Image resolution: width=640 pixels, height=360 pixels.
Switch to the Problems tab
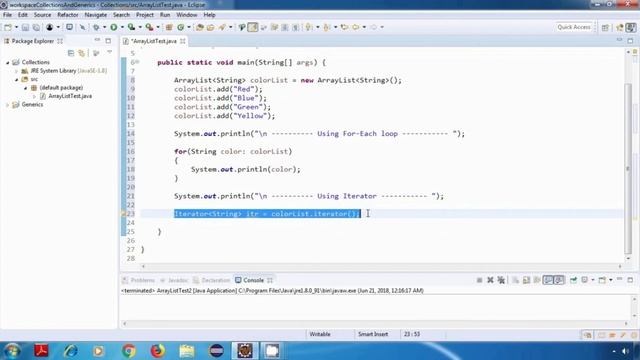139,280
